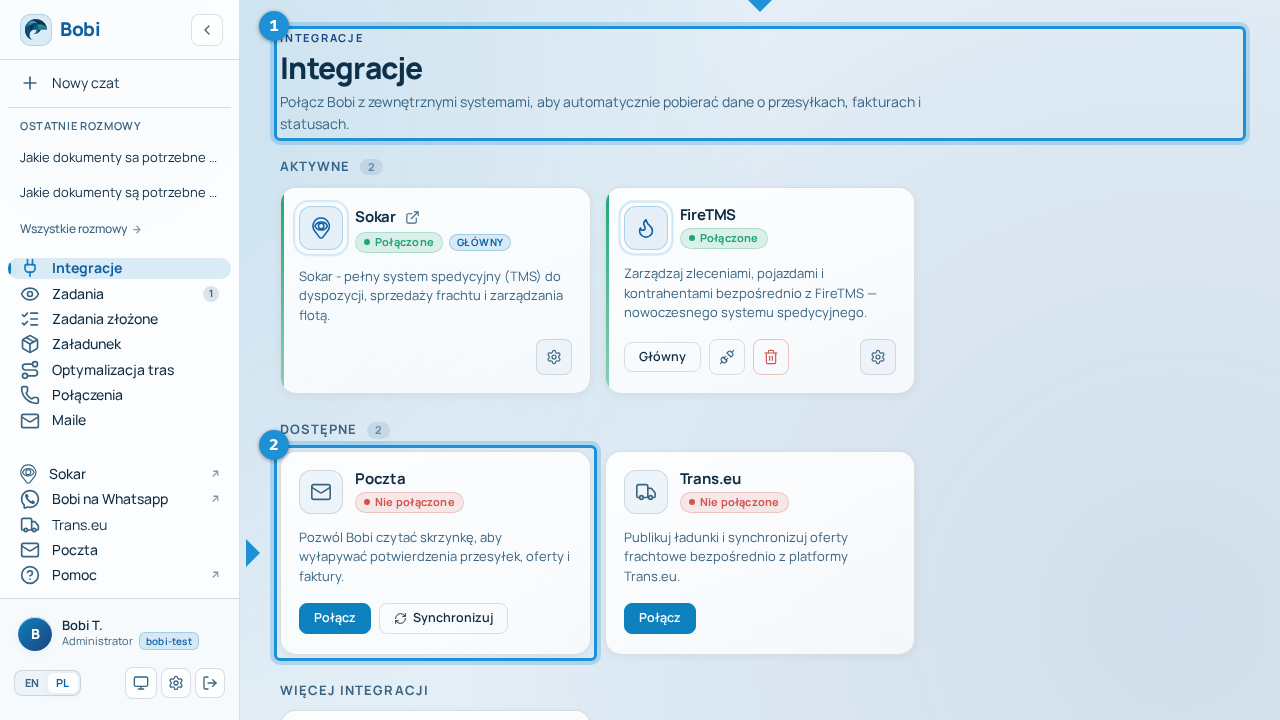This screenshot has height=720, width=1280.
Task: Click the FireTMS card title
Action: [708, 214]
